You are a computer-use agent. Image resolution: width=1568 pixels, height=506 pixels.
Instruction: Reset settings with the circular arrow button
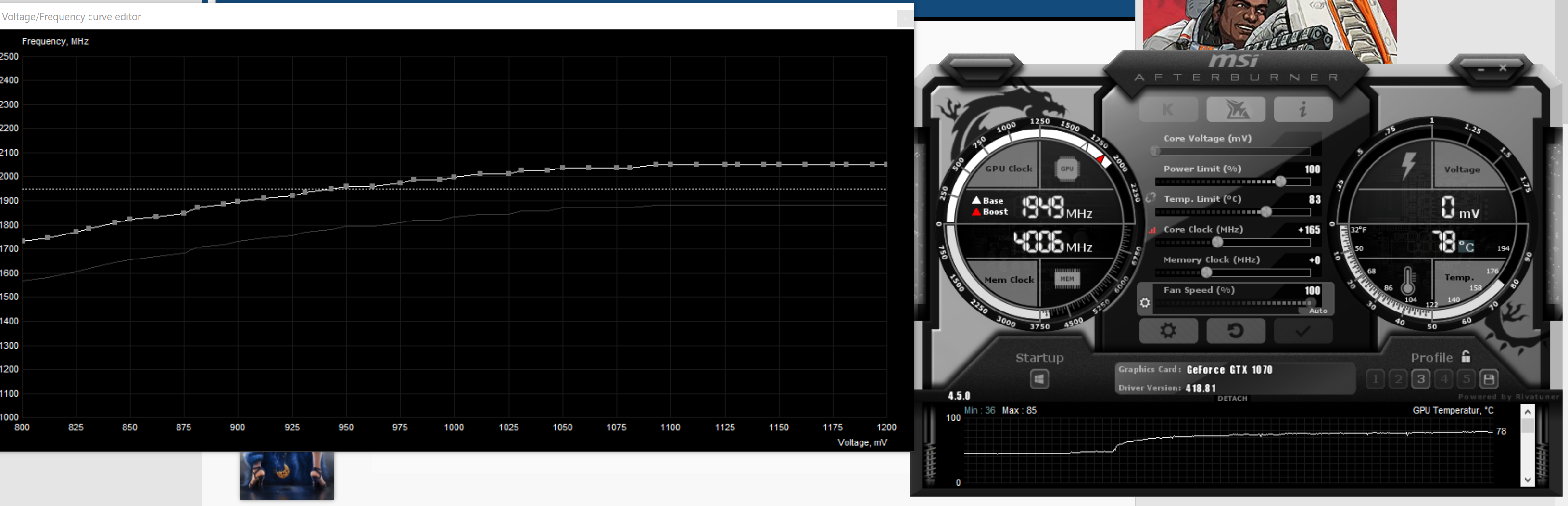(1236, 331)
